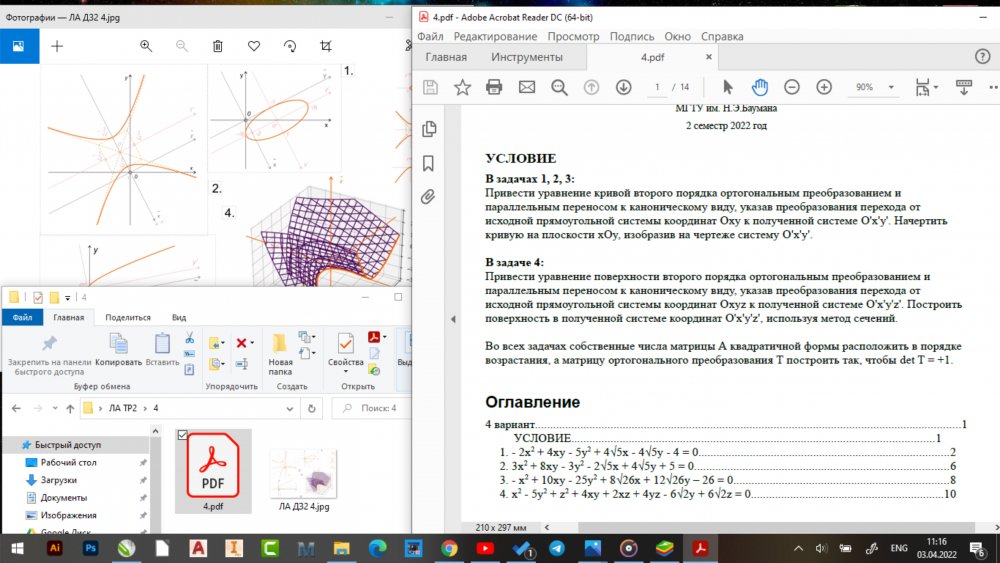Switch to the Инструменты tab
This screenshot has height=563, width=1000.
[526, 57]
